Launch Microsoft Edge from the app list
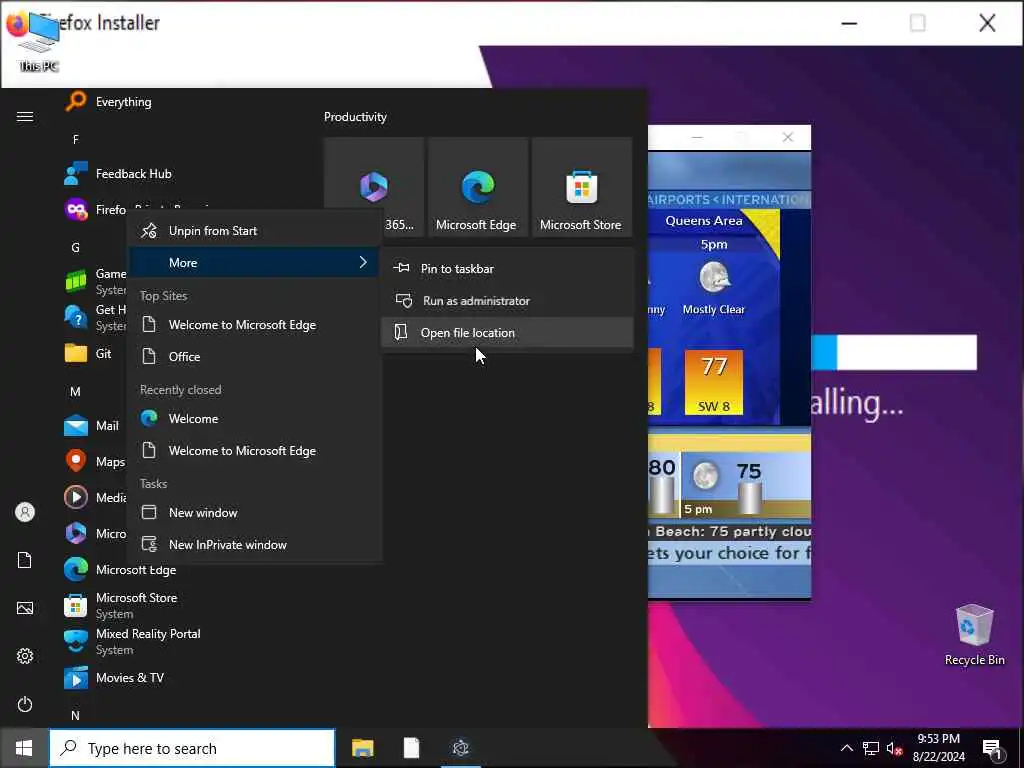The image size is (1024, 768). (x=120, y=569)
